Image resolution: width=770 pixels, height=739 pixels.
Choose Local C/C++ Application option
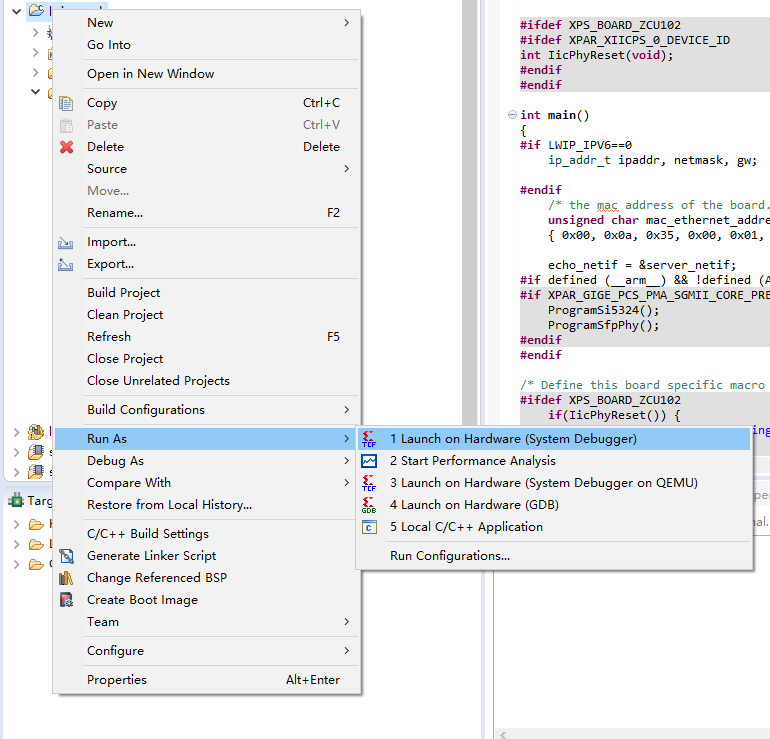(x=466, y=527)
